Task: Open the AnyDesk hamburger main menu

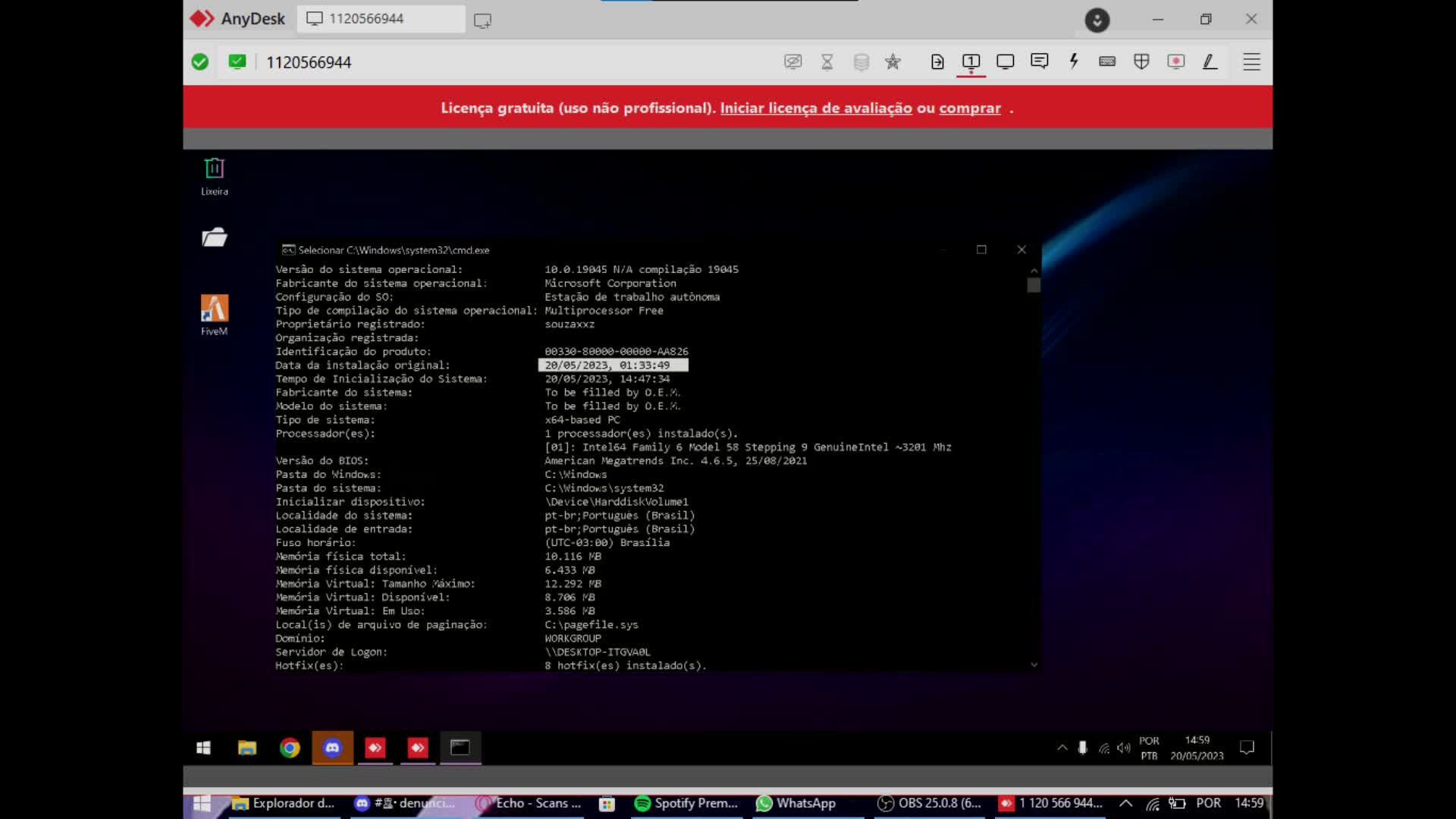Action: click(x=1251, y=61)
